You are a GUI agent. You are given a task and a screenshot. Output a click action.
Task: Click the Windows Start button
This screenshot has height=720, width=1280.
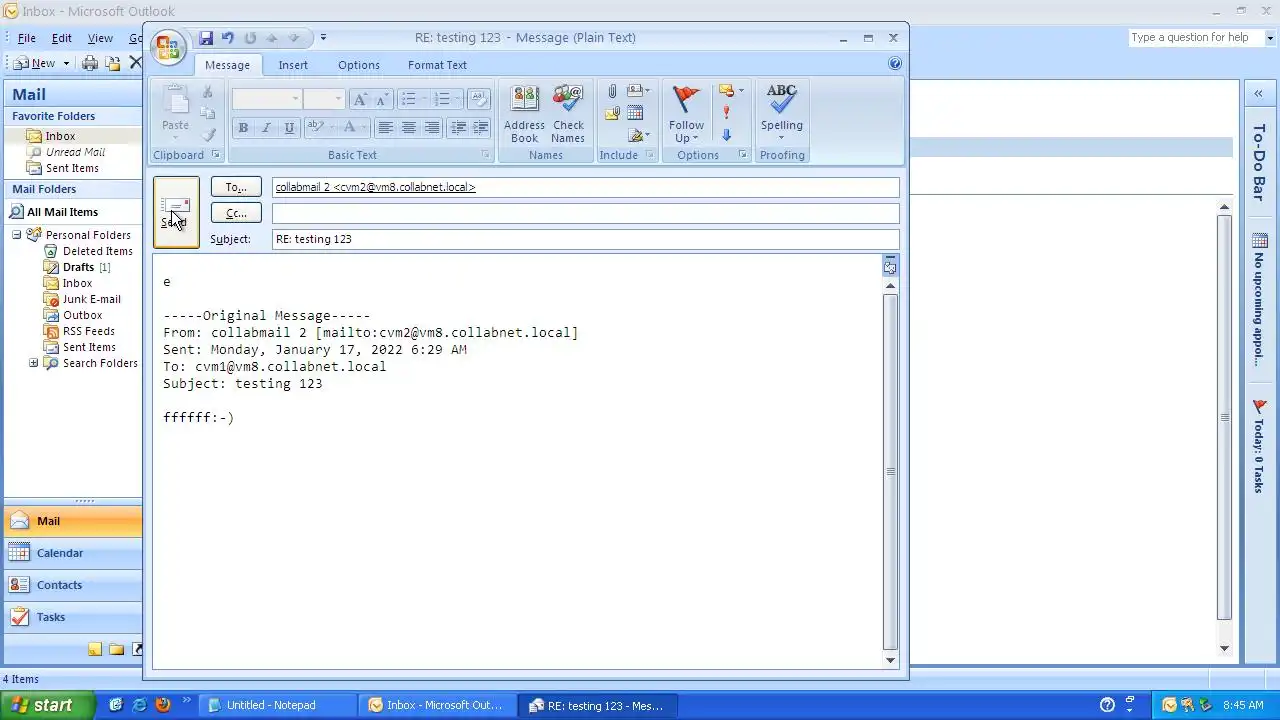pos(48,705)
